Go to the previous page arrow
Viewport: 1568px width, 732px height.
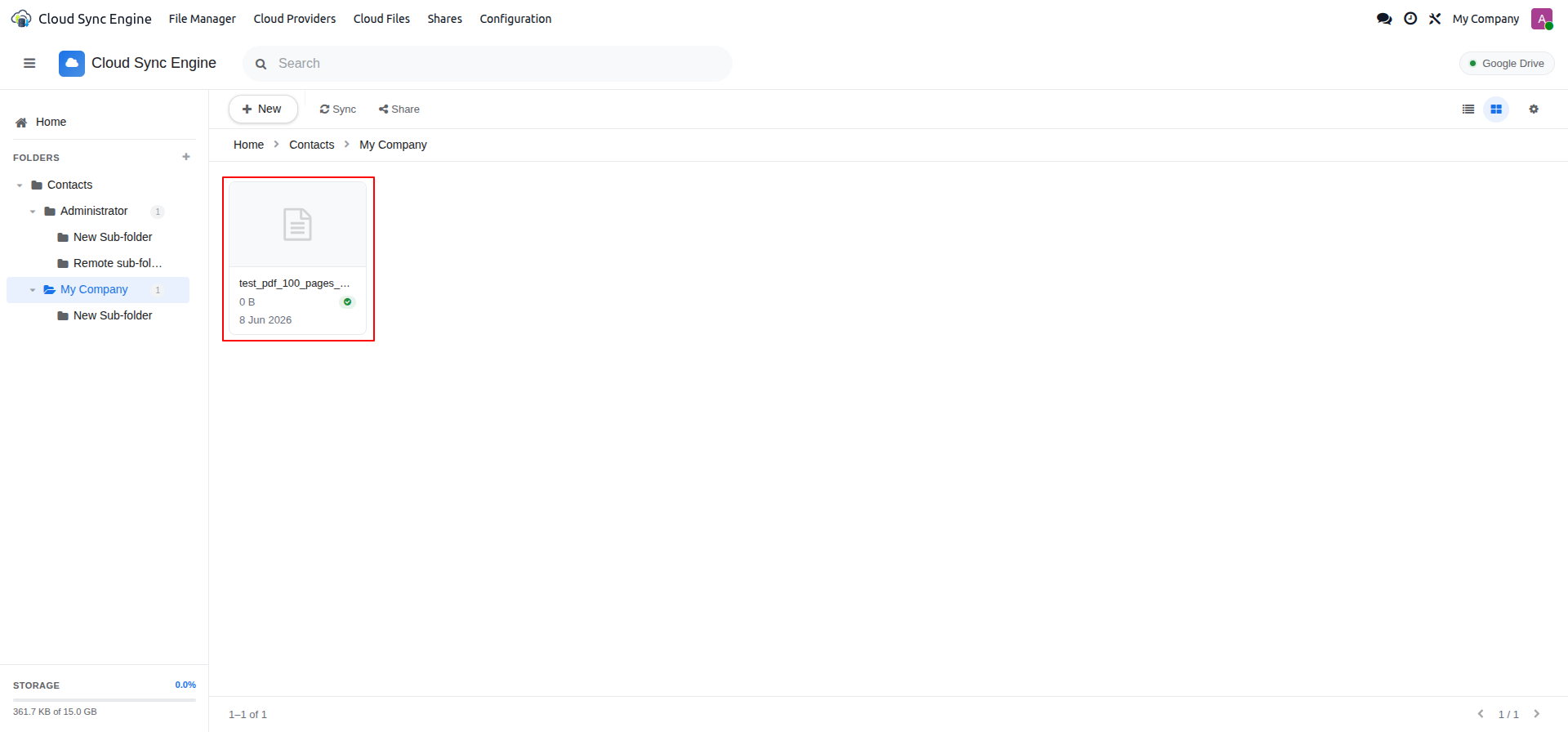pyautogui.click(x=1481, y=714)
